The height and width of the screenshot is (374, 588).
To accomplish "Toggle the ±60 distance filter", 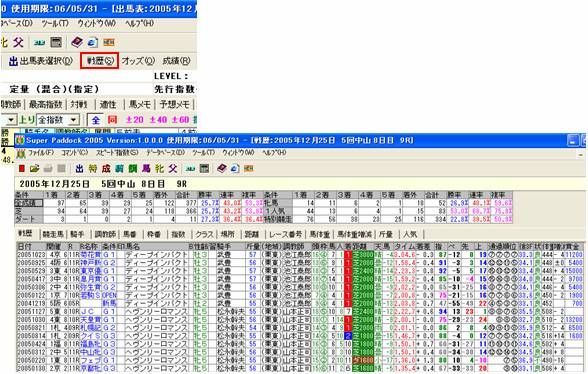I will point(181,120).
